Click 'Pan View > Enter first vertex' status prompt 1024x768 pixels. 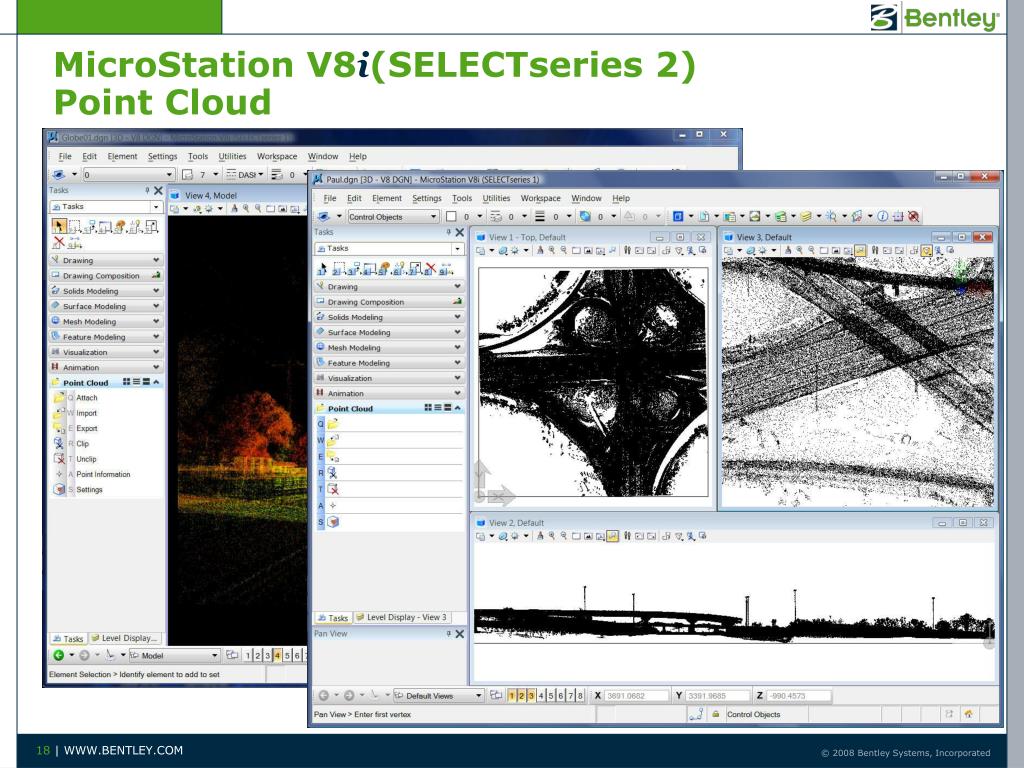pos(362,714)
